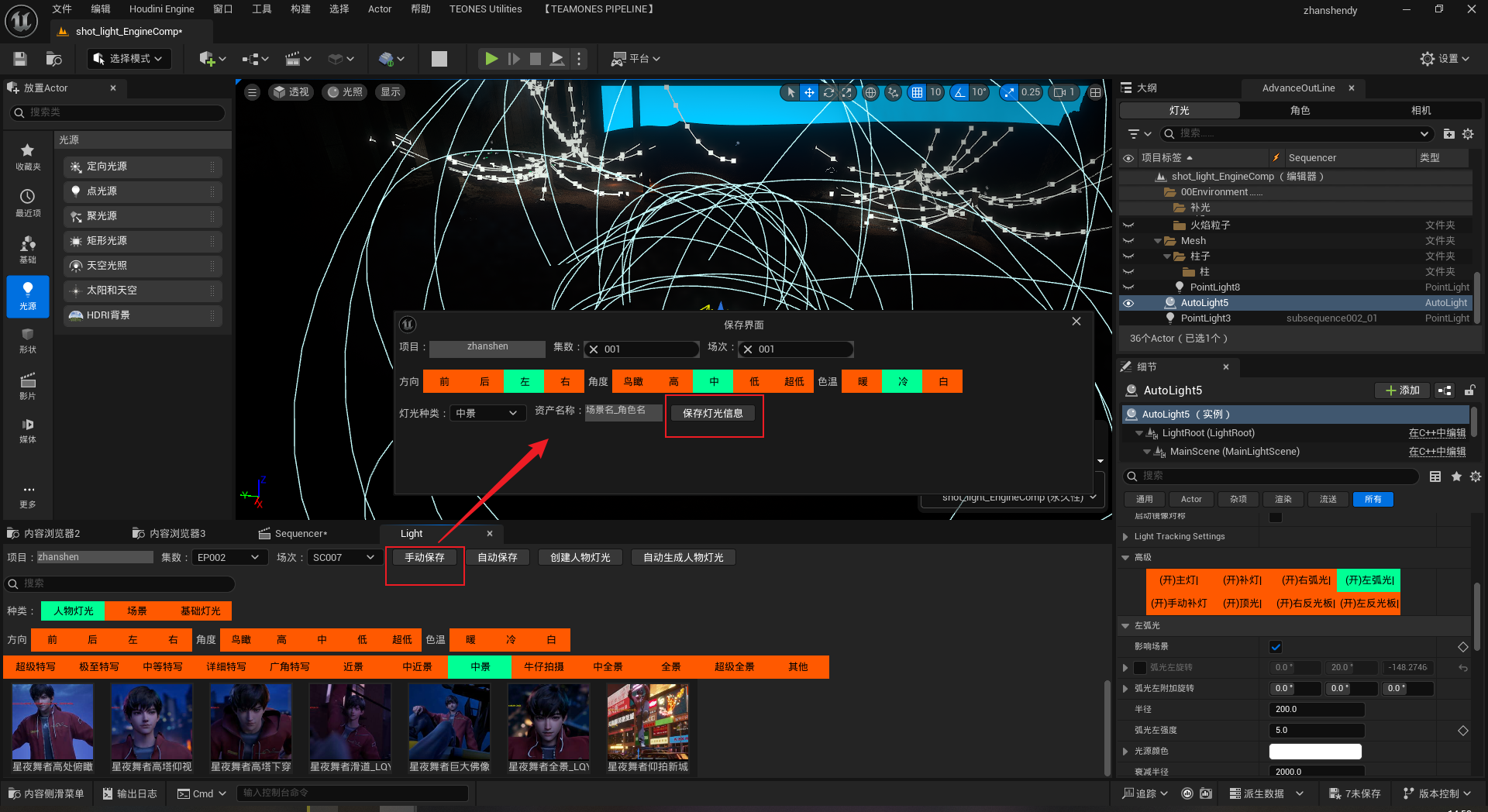Expand Light Tracking Settings section
Image resolution: width=1488 pixels, height=812 pixels.
click(x=1126, y=536)
